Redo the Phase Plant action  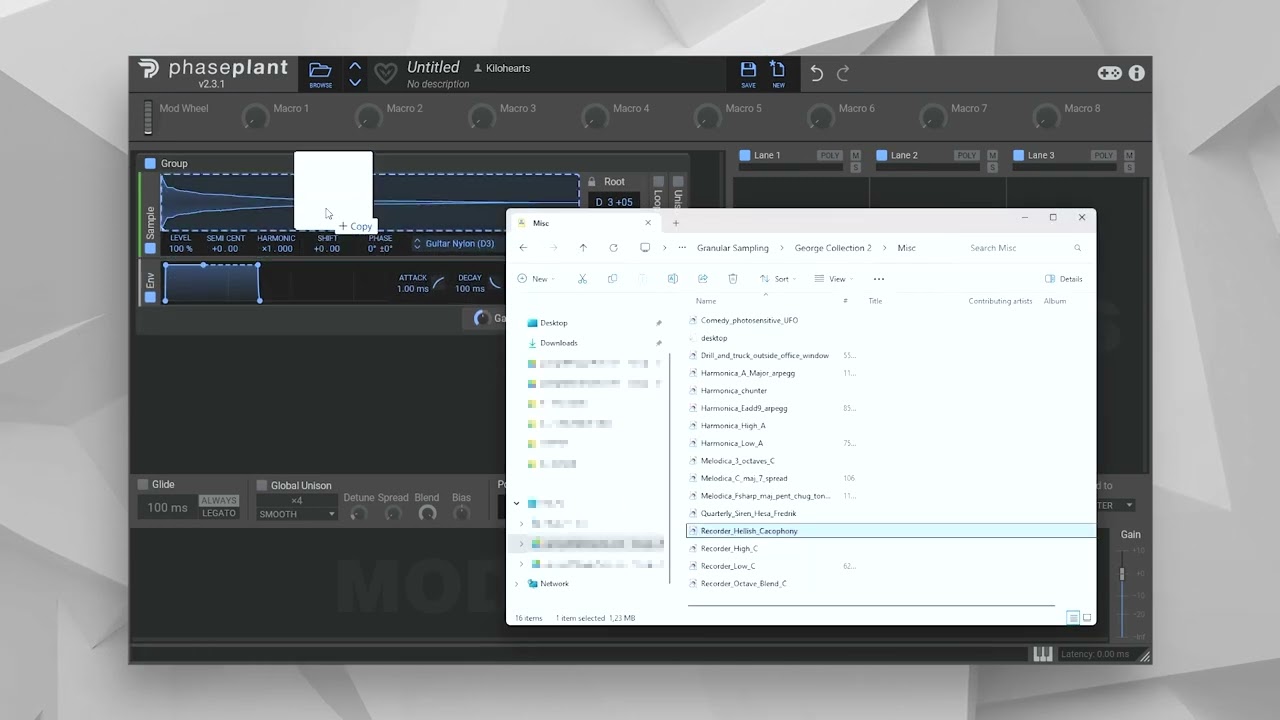[843, 73]
